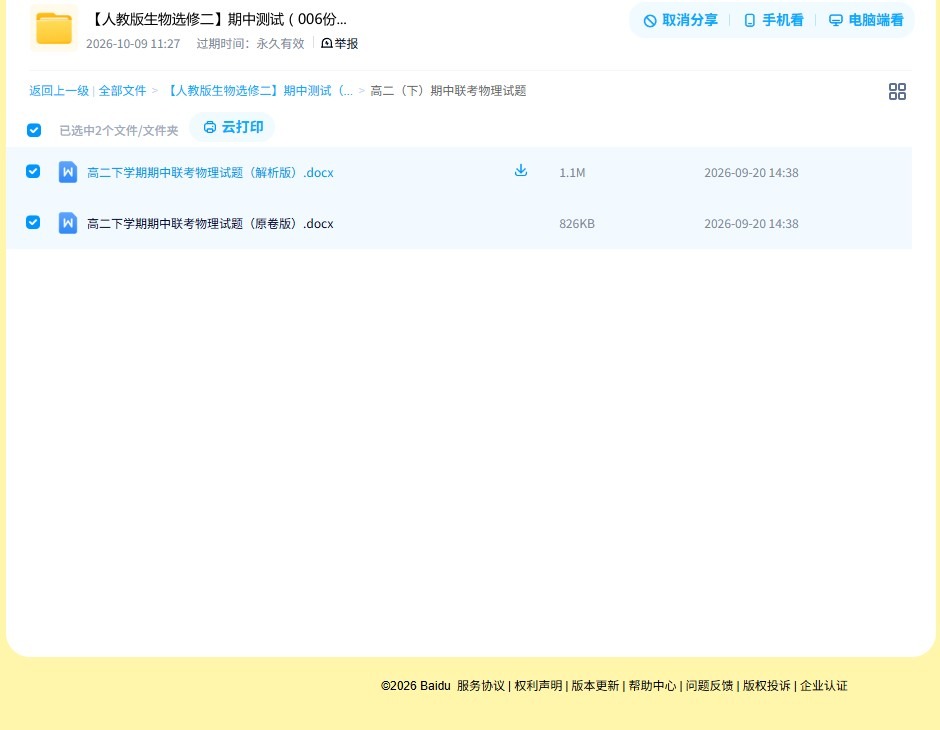Open 问题反馈 footer link
Image resolution: width=940 pixels, height=730 pixels.
[x=710, y=686]
